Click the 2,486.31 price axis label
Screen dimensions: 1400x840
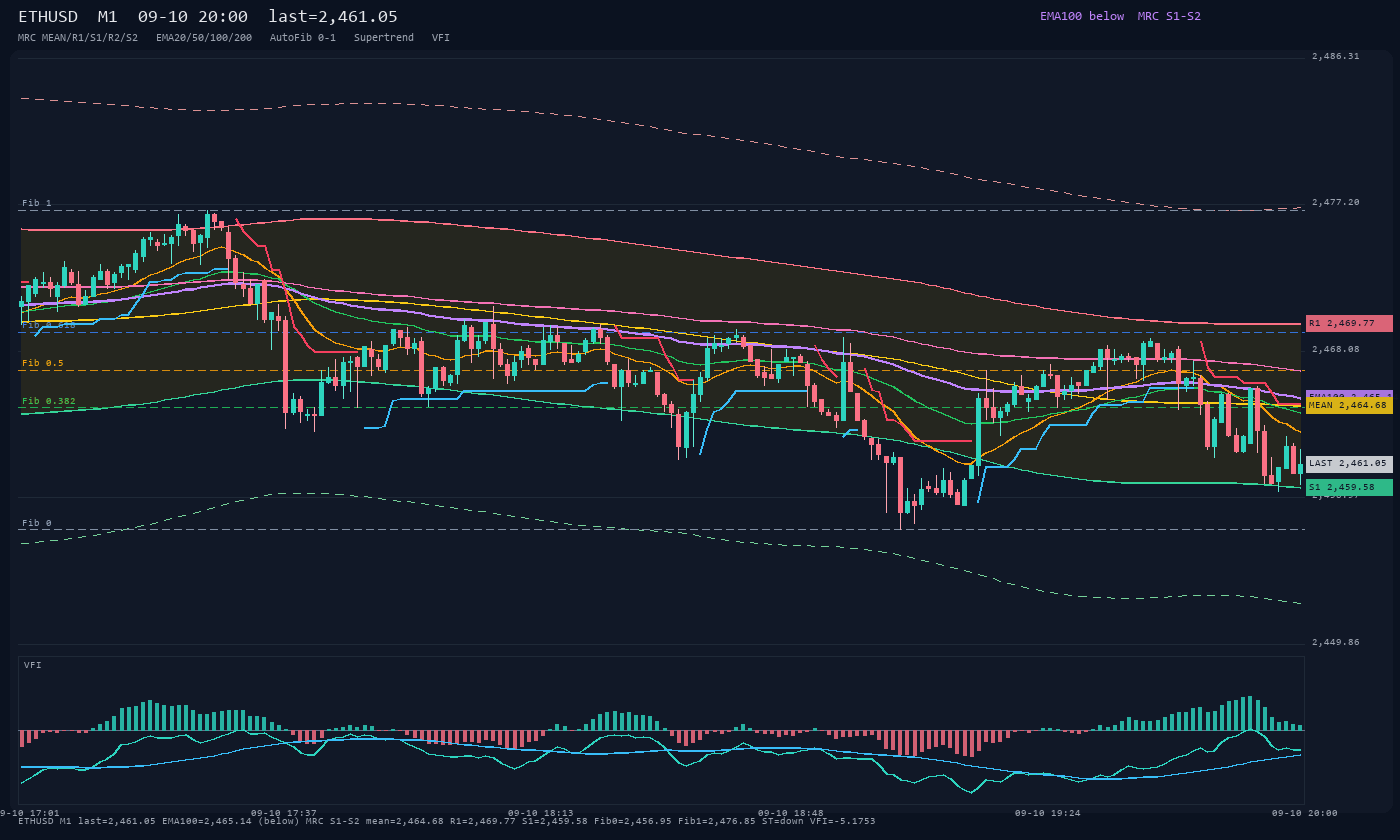[x=1336, y=56]
